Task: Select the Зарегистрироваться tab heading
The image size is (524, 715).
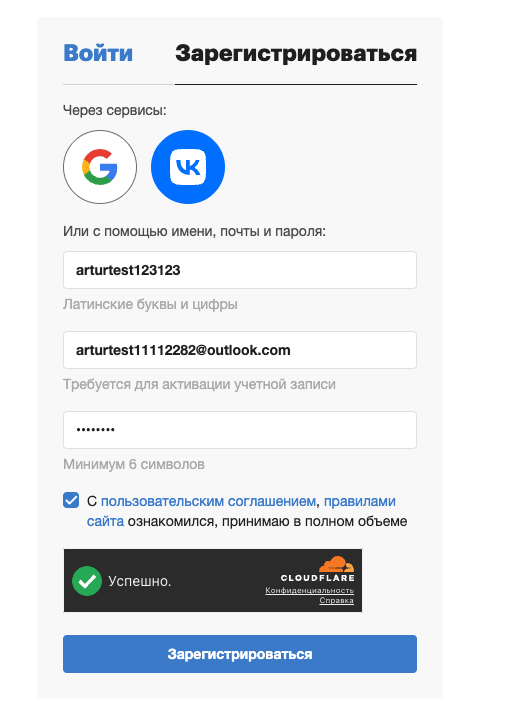Action: pyautogui.click(x=296, y=54)
